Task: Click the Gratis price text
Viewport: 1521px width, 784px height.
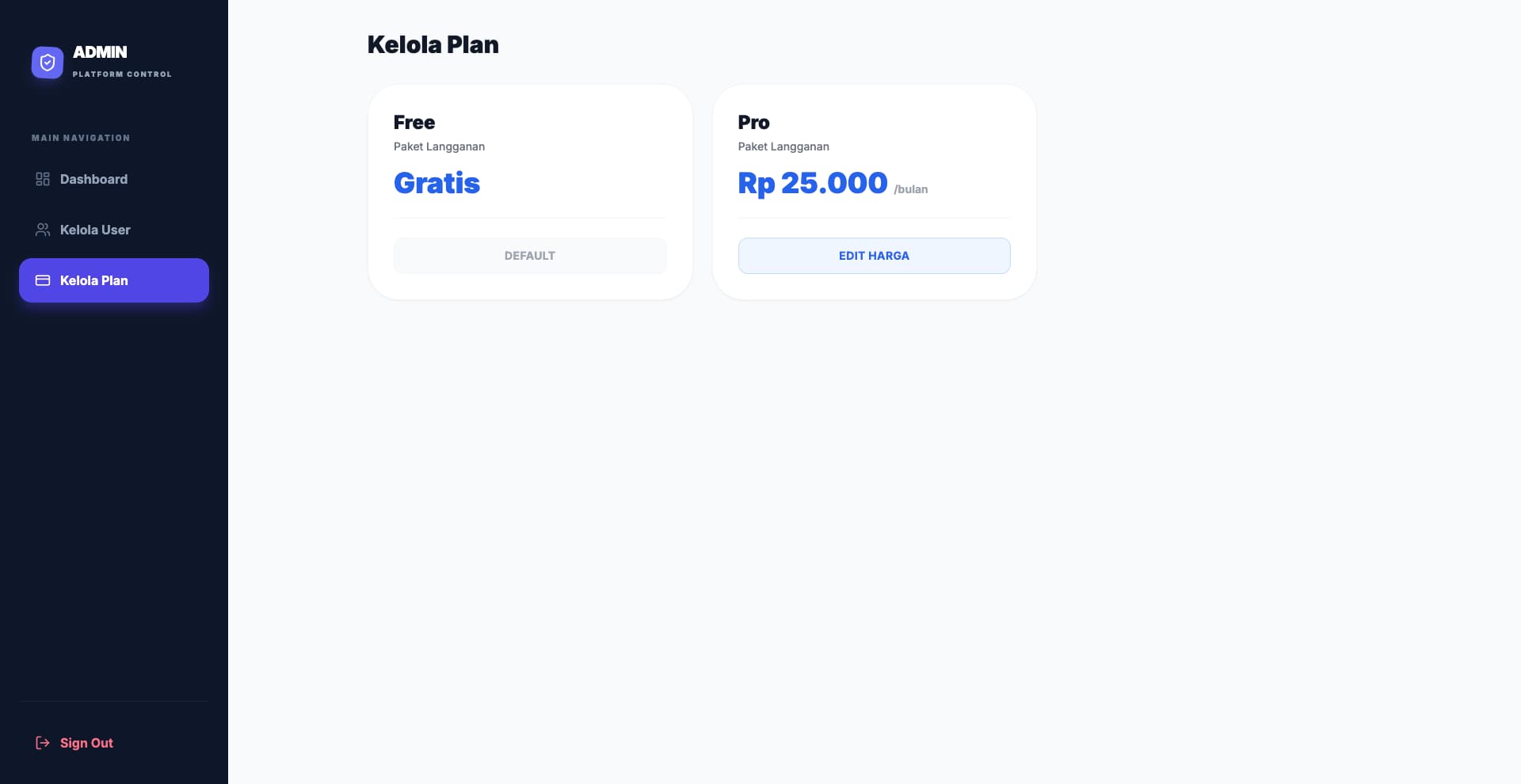Action: click(x=436, y=183)
